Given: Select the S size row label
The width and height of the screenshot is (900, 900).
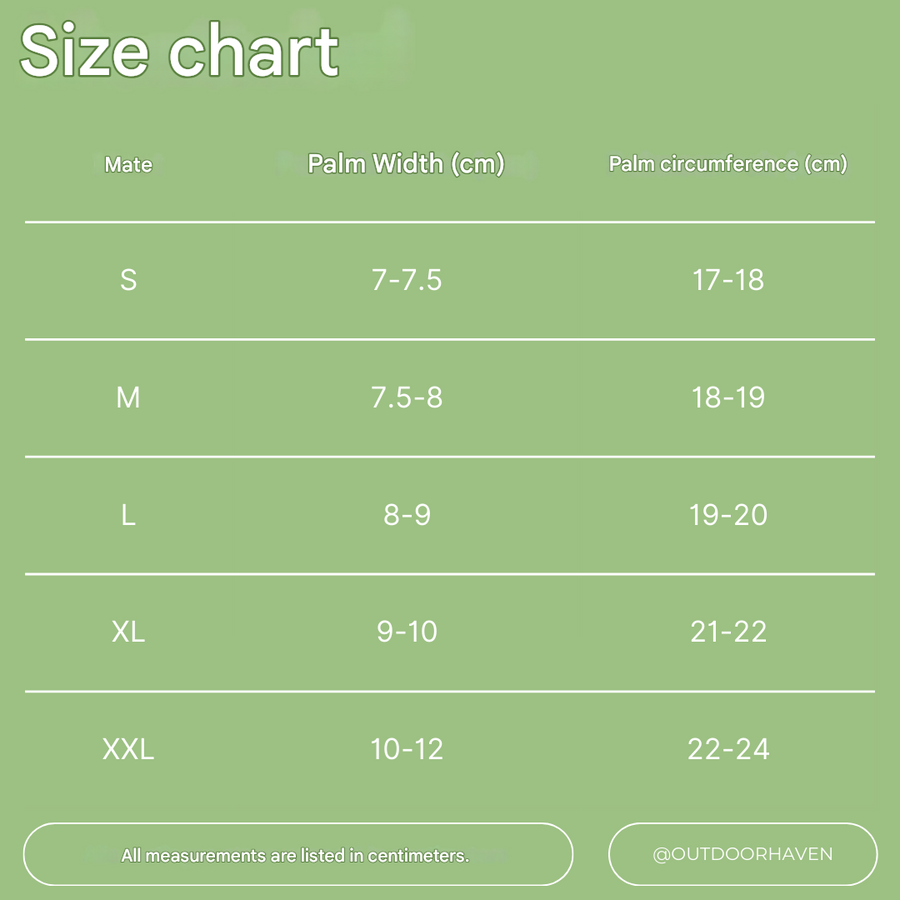Looking at the screenshot, I should (x=128, y=280).
